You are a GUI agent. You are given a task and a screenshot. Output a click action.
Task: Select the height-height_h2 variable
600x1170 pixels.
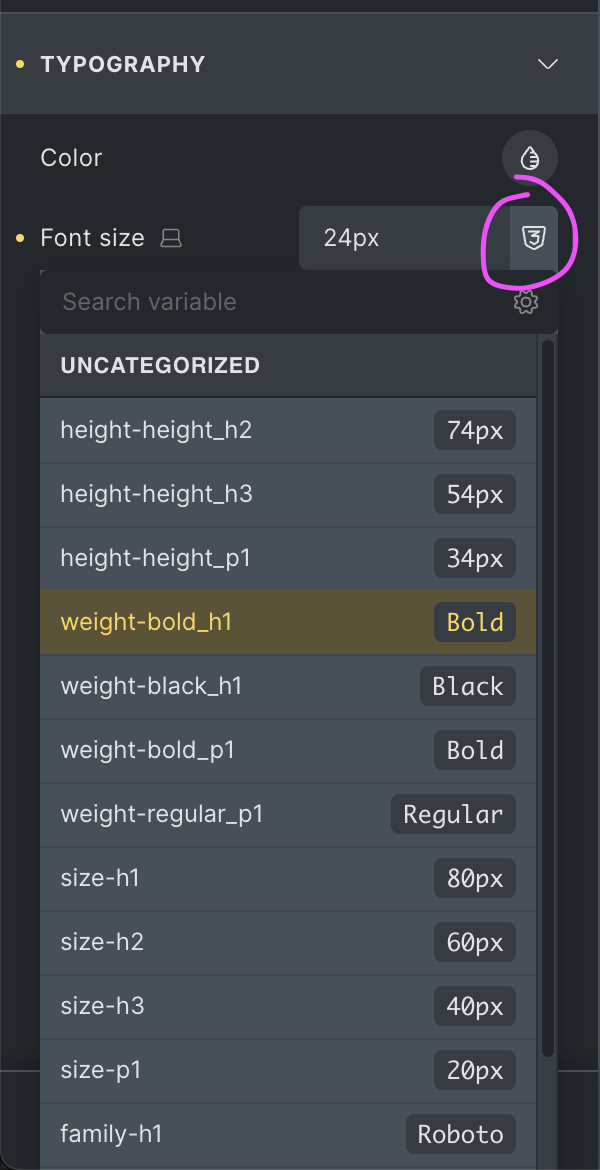[x=288, y=430]
